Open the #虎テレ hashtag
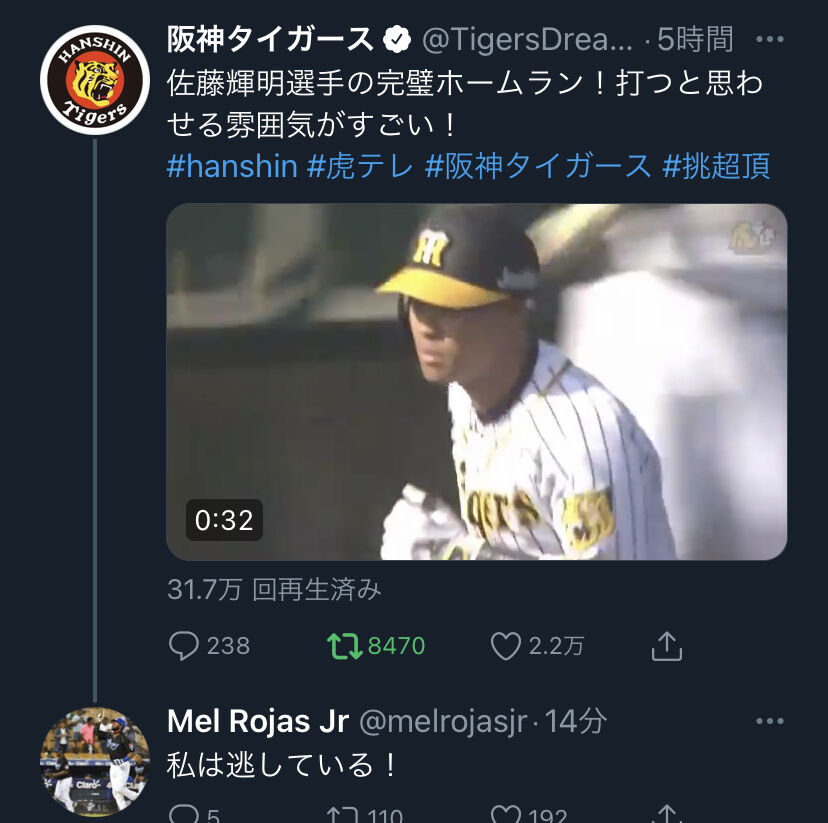Image resolution: width=828 pixels, height=823 pixels. coord(360,166)
